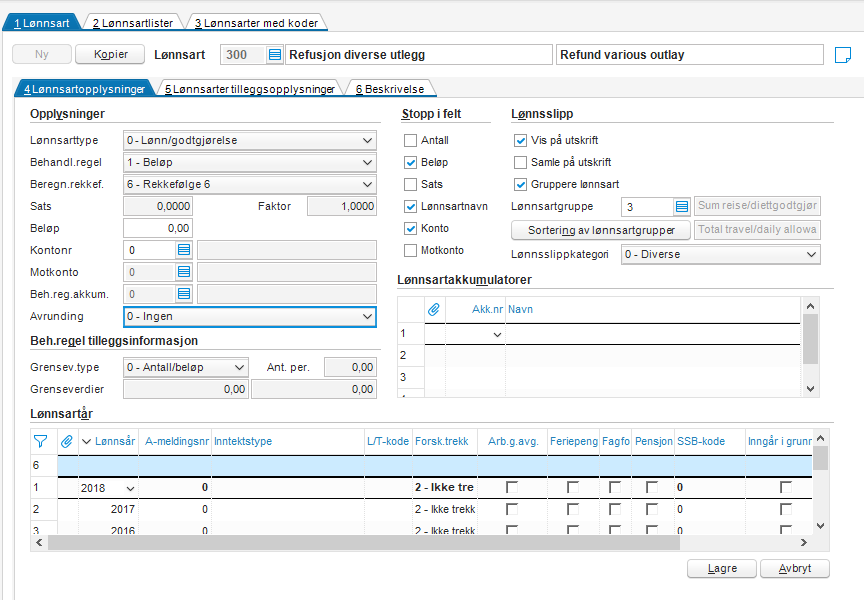The width and height of the screenshot is (864, 600).
Task: Enable Samle på utskrift checkbox
Action: point(520,163)
